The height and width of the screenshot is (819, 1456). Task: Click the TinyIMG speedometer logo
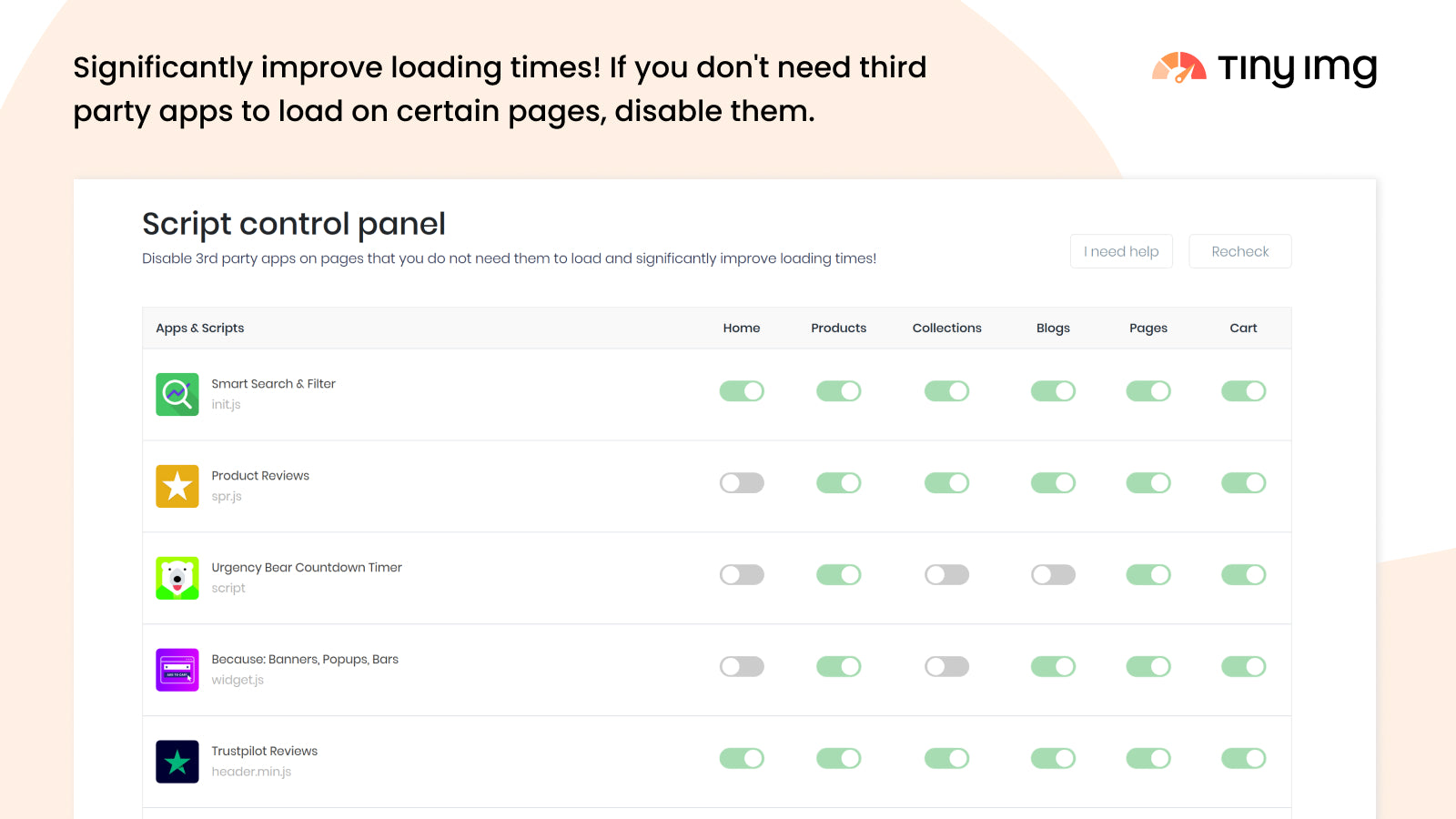[1178, 68]
